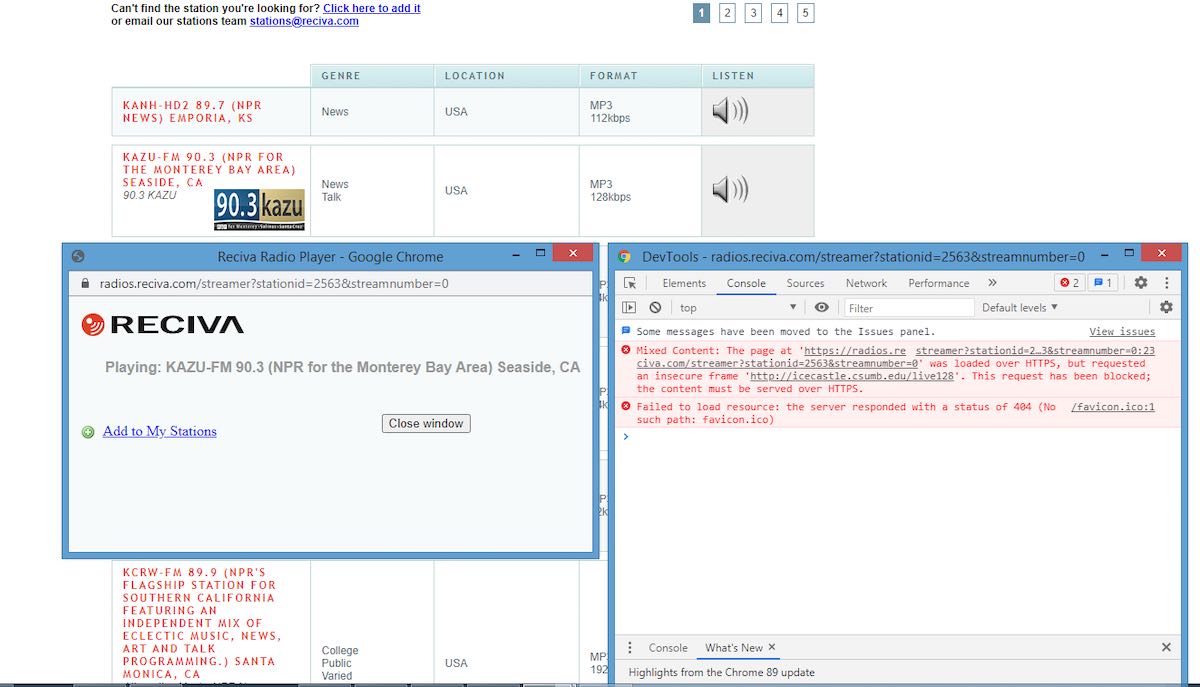Expand more DevTools panels with the chevron

(991, 283)
